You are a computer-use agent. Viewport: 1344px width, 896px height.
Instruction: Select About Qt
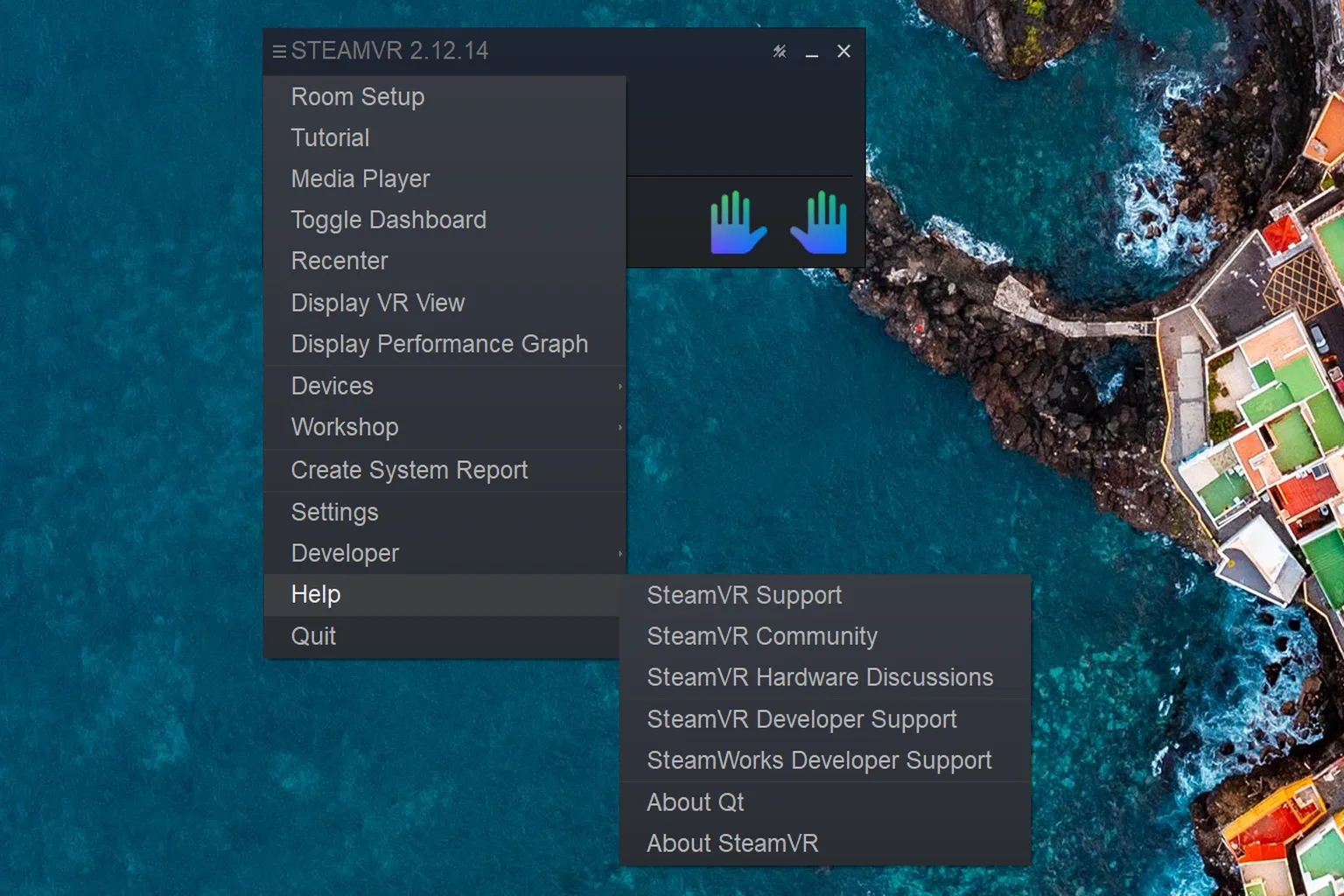coord(825,802)
